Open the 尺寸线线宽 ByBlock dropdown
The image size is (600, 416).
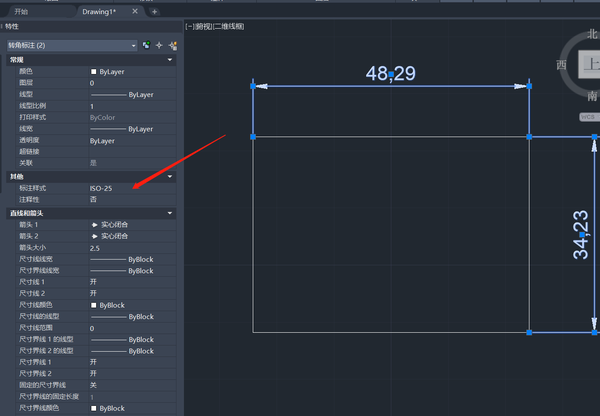click(132, 259)
